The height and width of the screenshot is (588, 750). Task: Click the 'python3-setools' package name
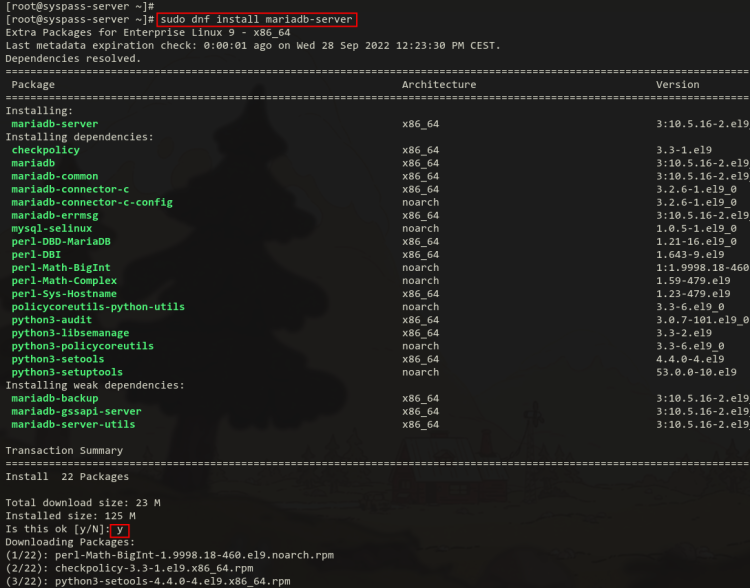58,359
